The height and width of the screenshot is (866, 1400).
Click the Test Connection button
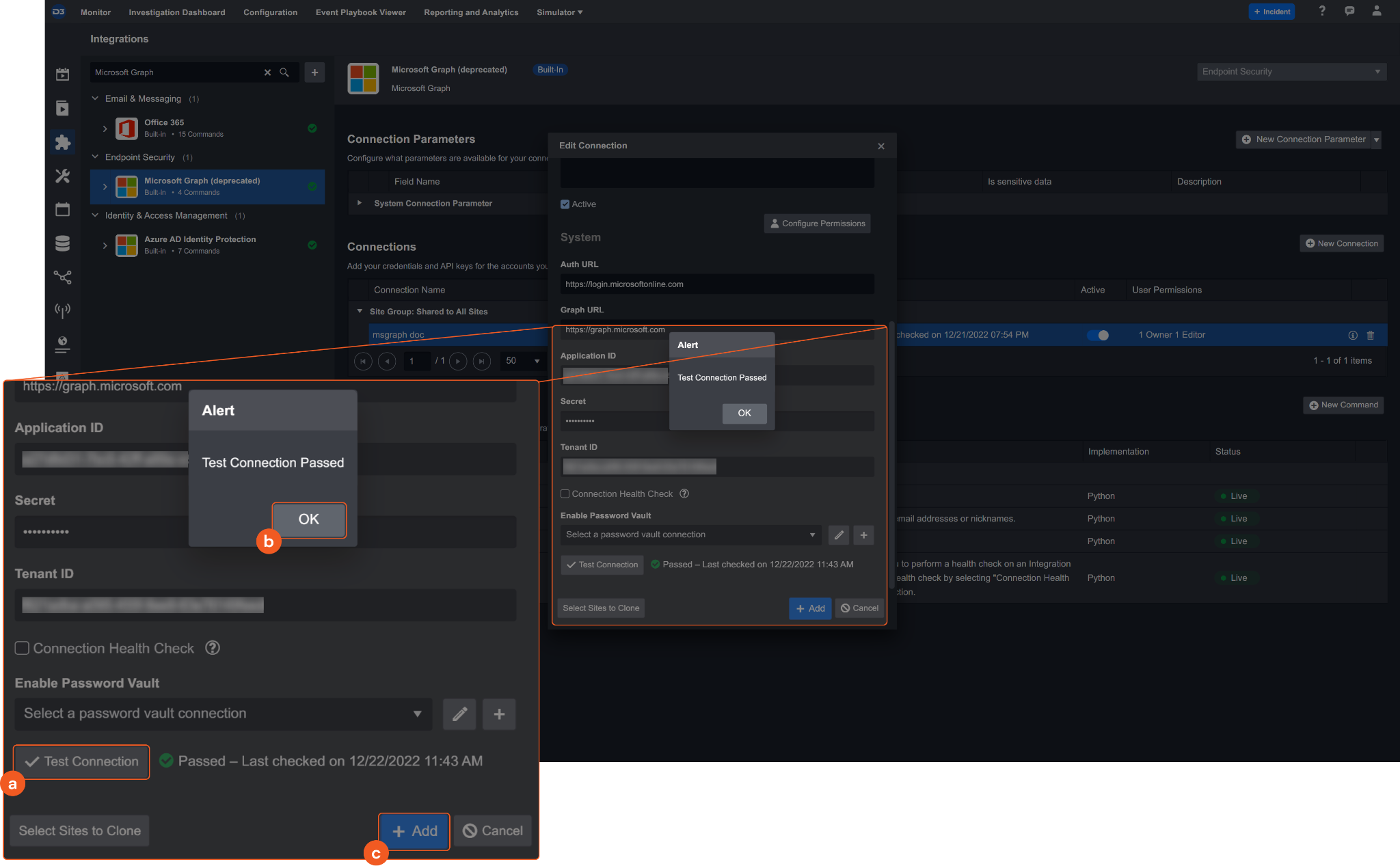click(602, 565)
